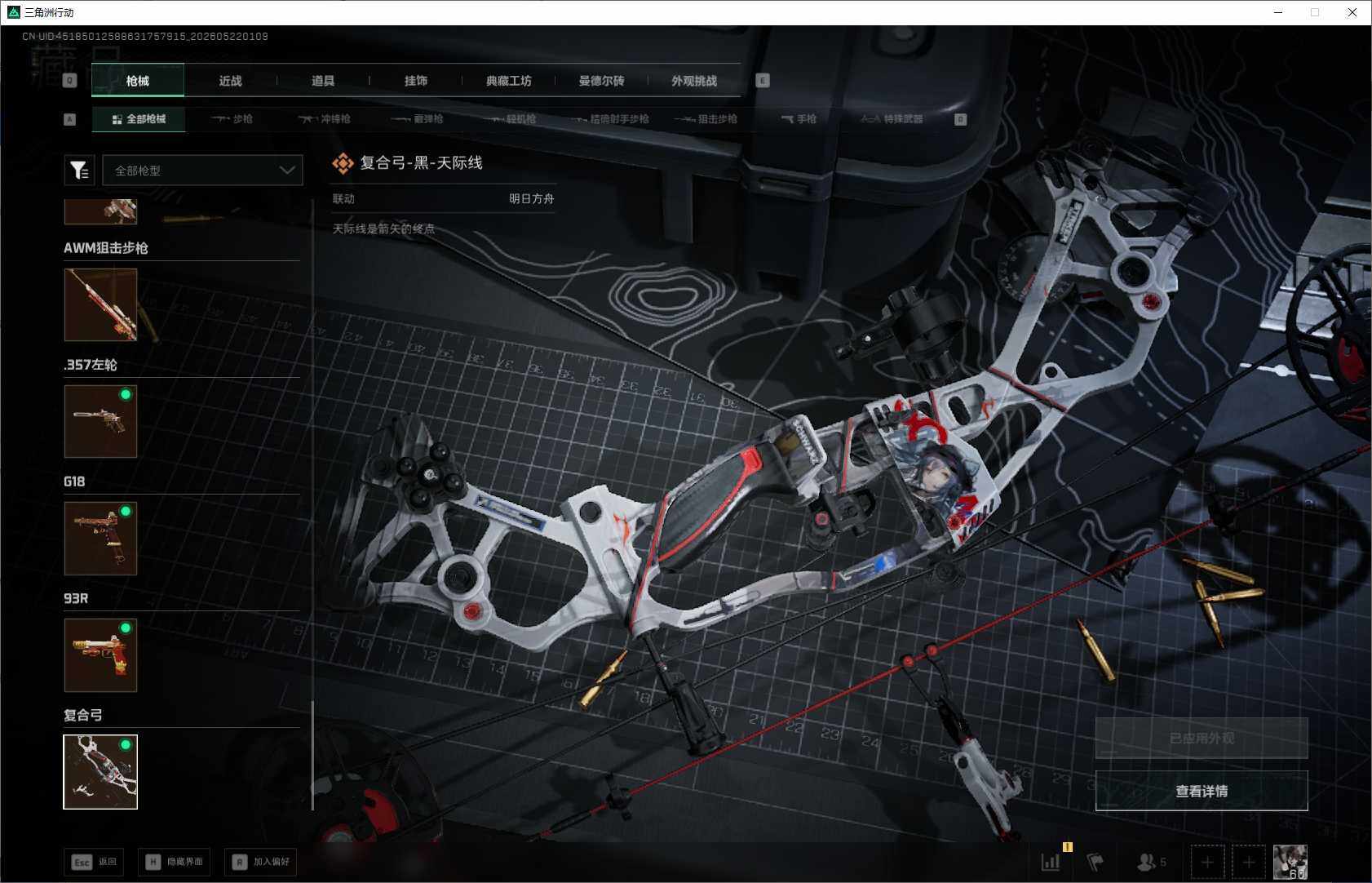Select the AWM狙击步枪 skin thumbnail

100,304
